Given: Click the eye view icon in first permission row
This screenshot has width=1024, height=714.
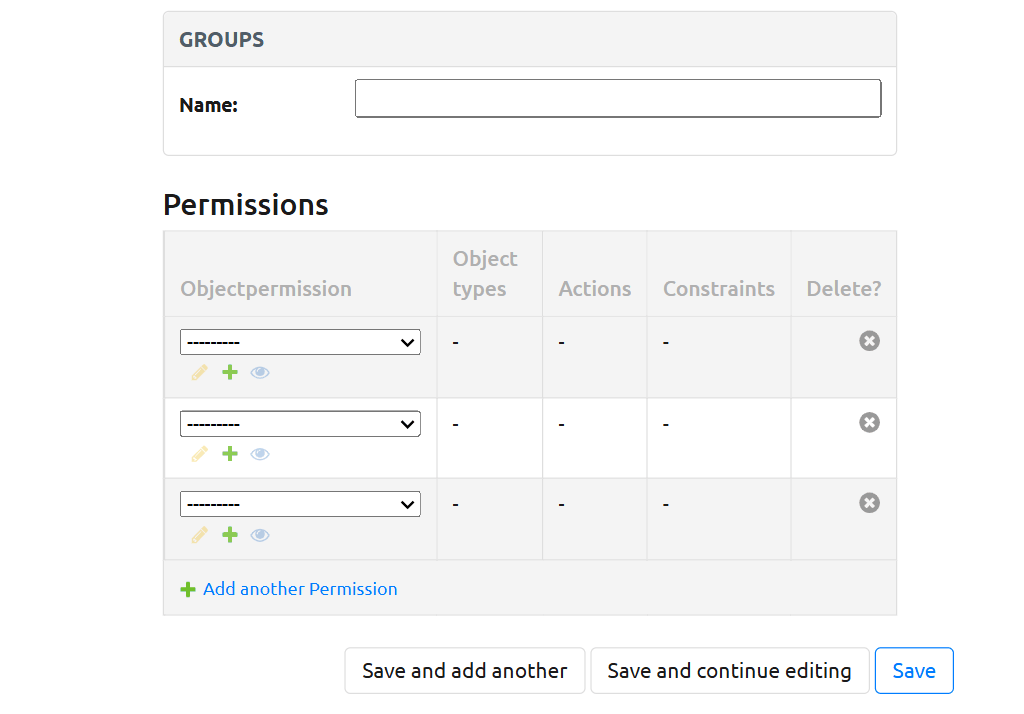Looking at the screenshot, I should click(x=260, y=373).
